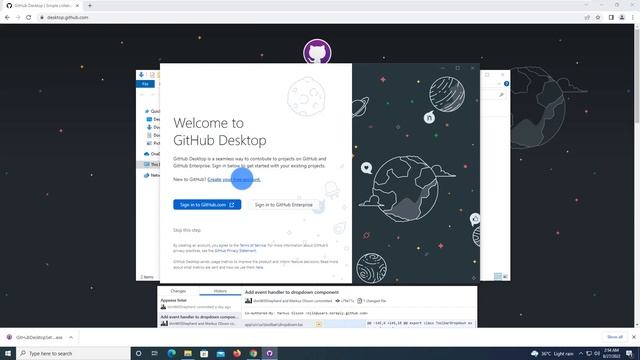Close the downloads bar
Viewport: 640px width, 360px height.
pos(633,337)
